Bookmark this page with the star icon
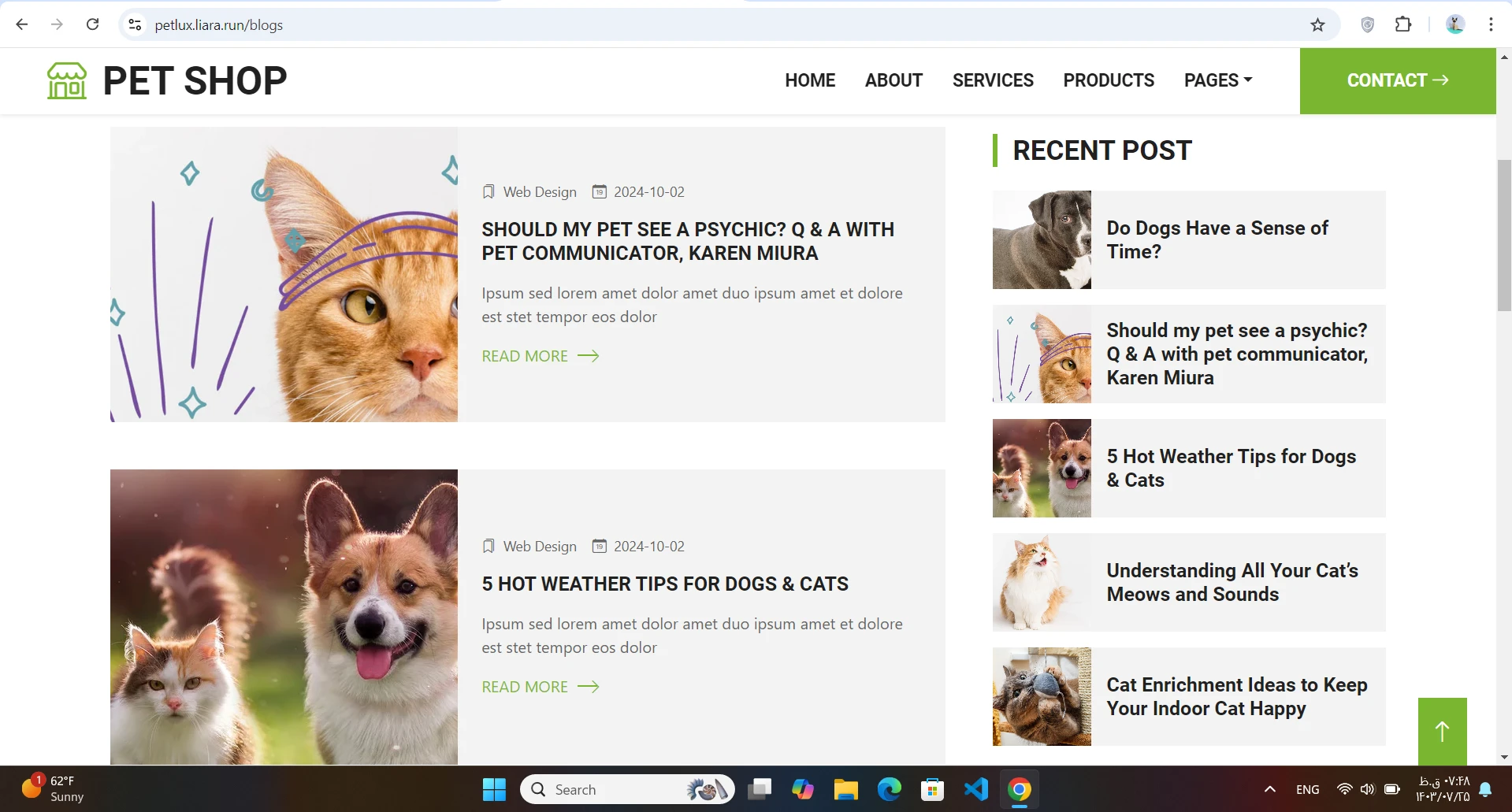Viewport: 1512px width, 812px height. click(x=1317, y=25)
